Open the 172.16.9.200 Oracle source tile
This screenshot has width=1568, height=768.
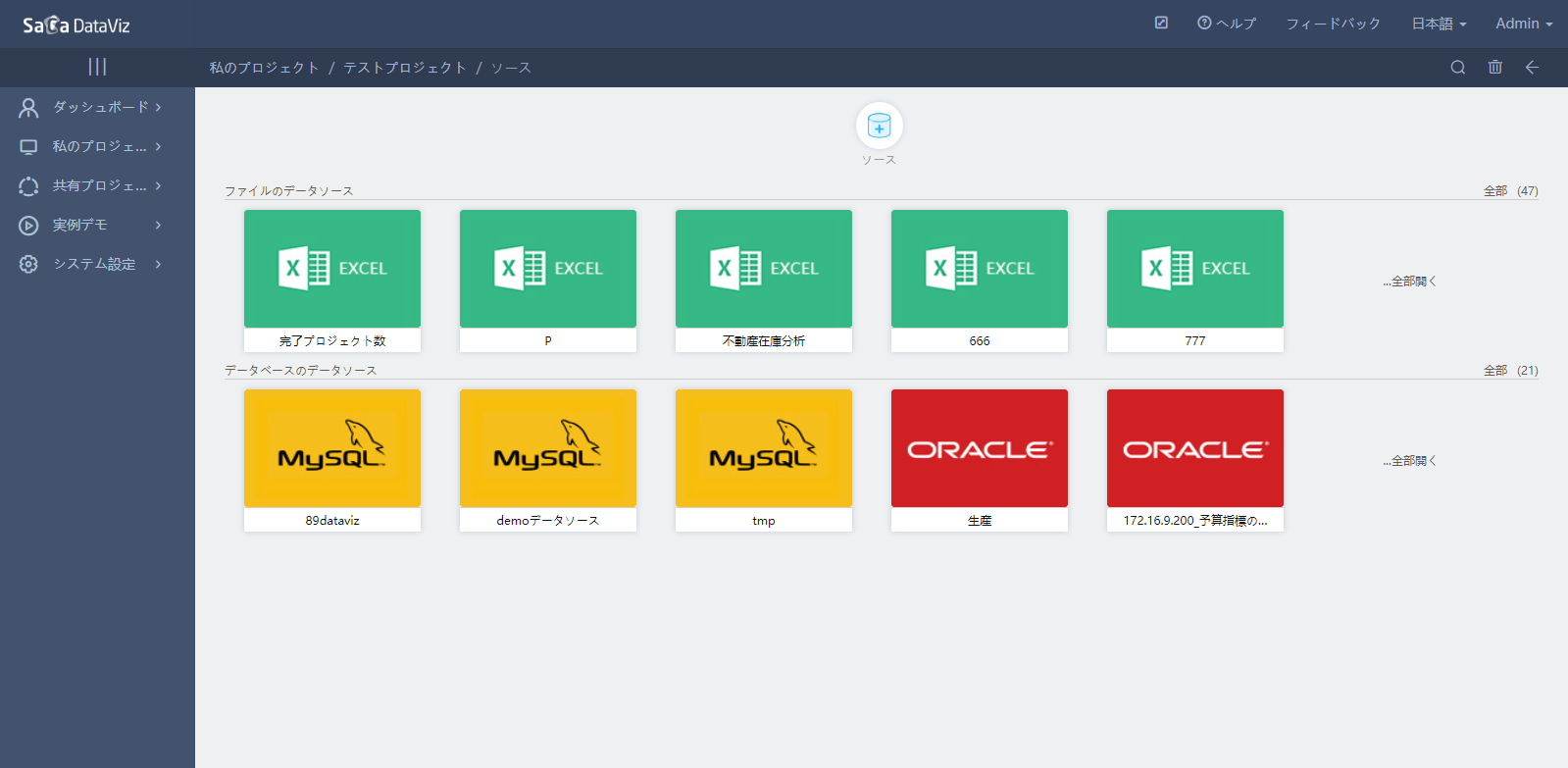pyautogui.click(x=1195, y=460)
